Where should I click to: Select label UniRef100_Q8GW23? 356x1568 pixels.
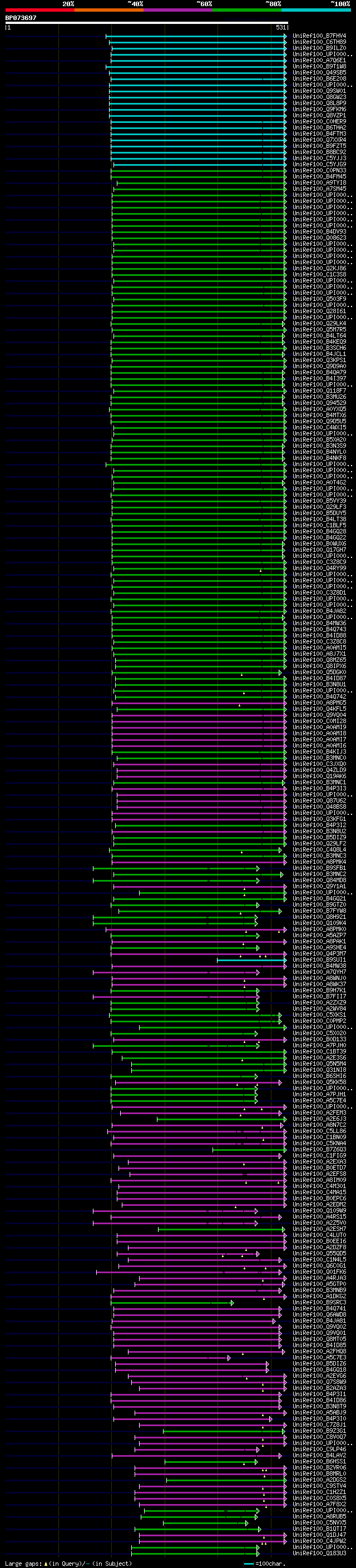(x=319, y=97)
